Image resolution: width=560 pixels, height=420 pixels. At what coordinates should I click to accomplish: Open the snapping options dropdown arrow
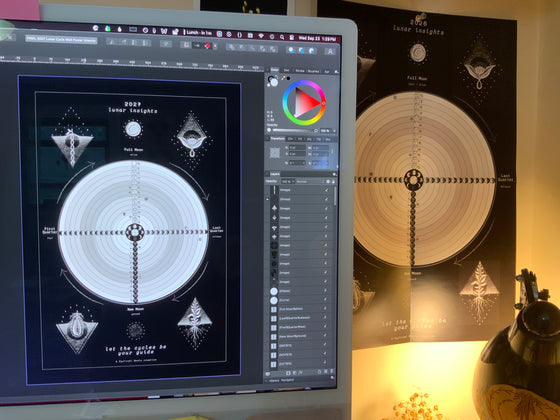[215, 46]
